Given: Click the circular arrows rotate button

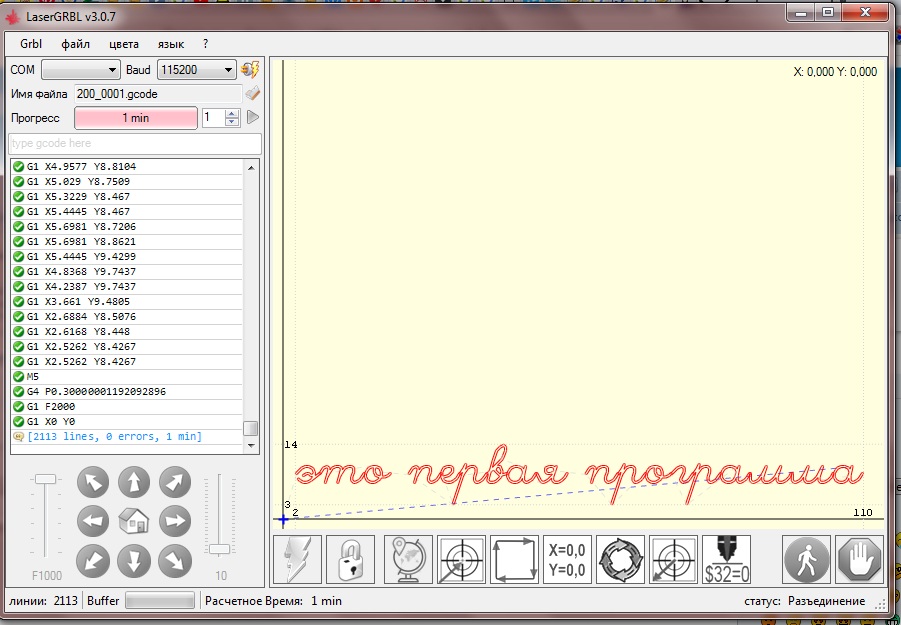Looking at the screenshot, I should [x=621, y=560].
